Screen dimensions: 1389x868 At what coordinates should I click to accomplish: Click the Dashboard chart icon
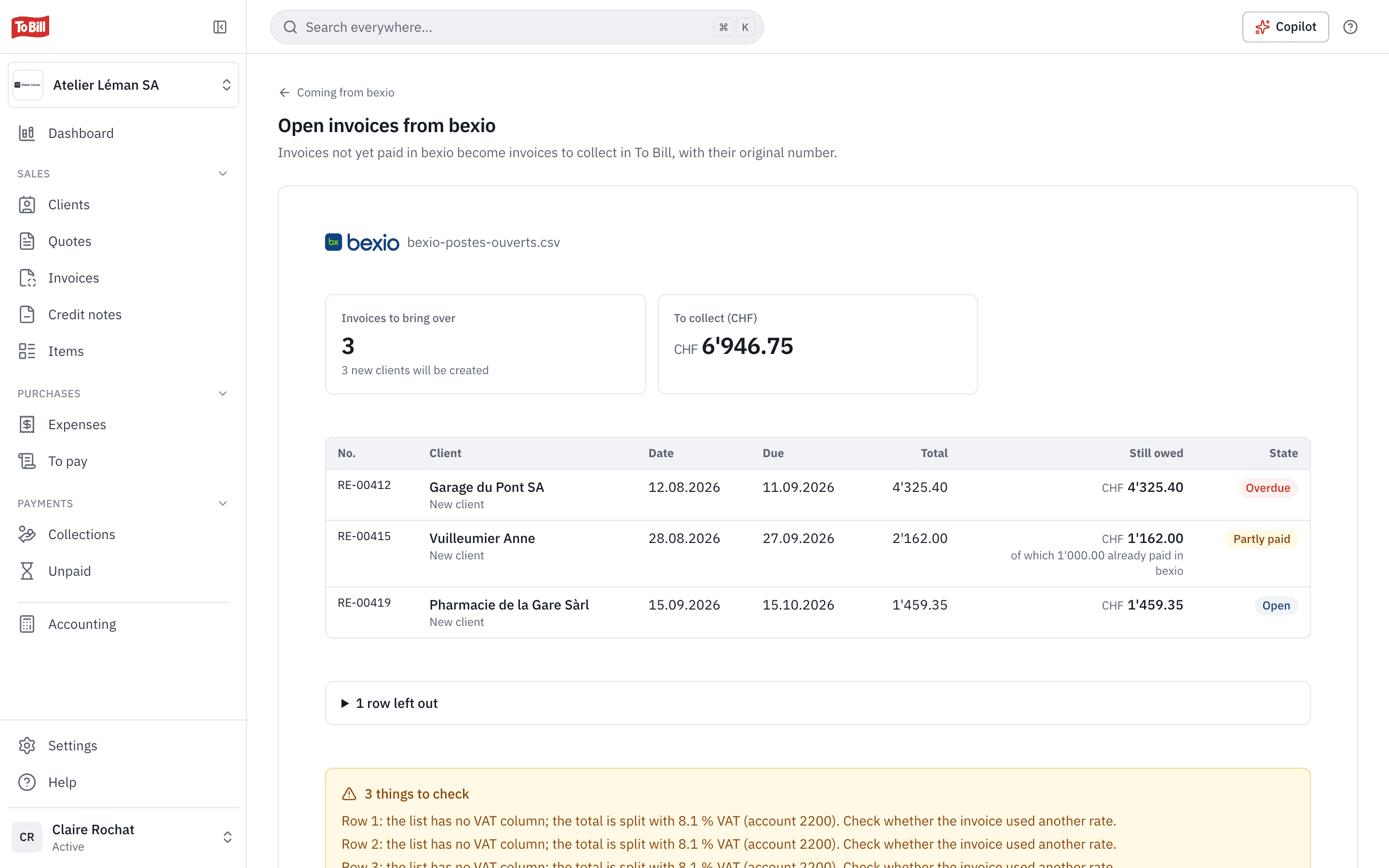click(x=27, y=133)
